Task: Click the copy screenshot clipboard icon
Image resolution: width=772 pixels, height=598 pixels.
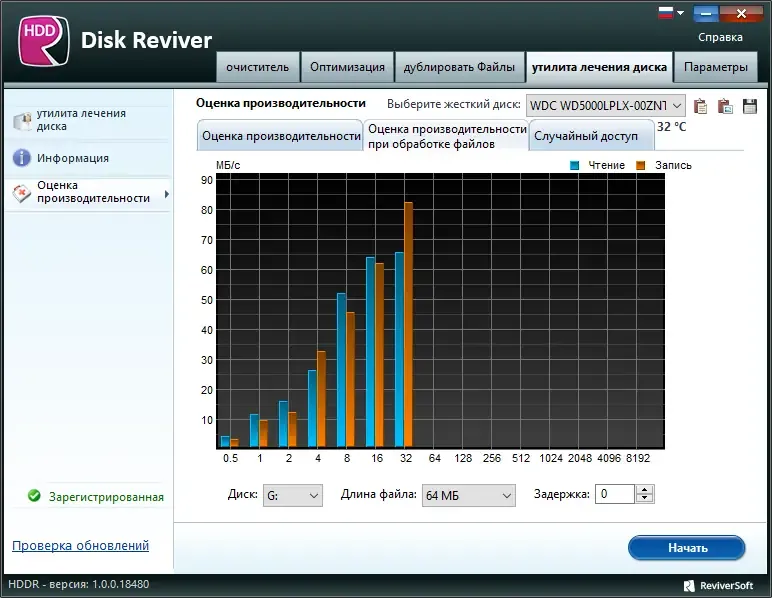Action: [725, 106]
